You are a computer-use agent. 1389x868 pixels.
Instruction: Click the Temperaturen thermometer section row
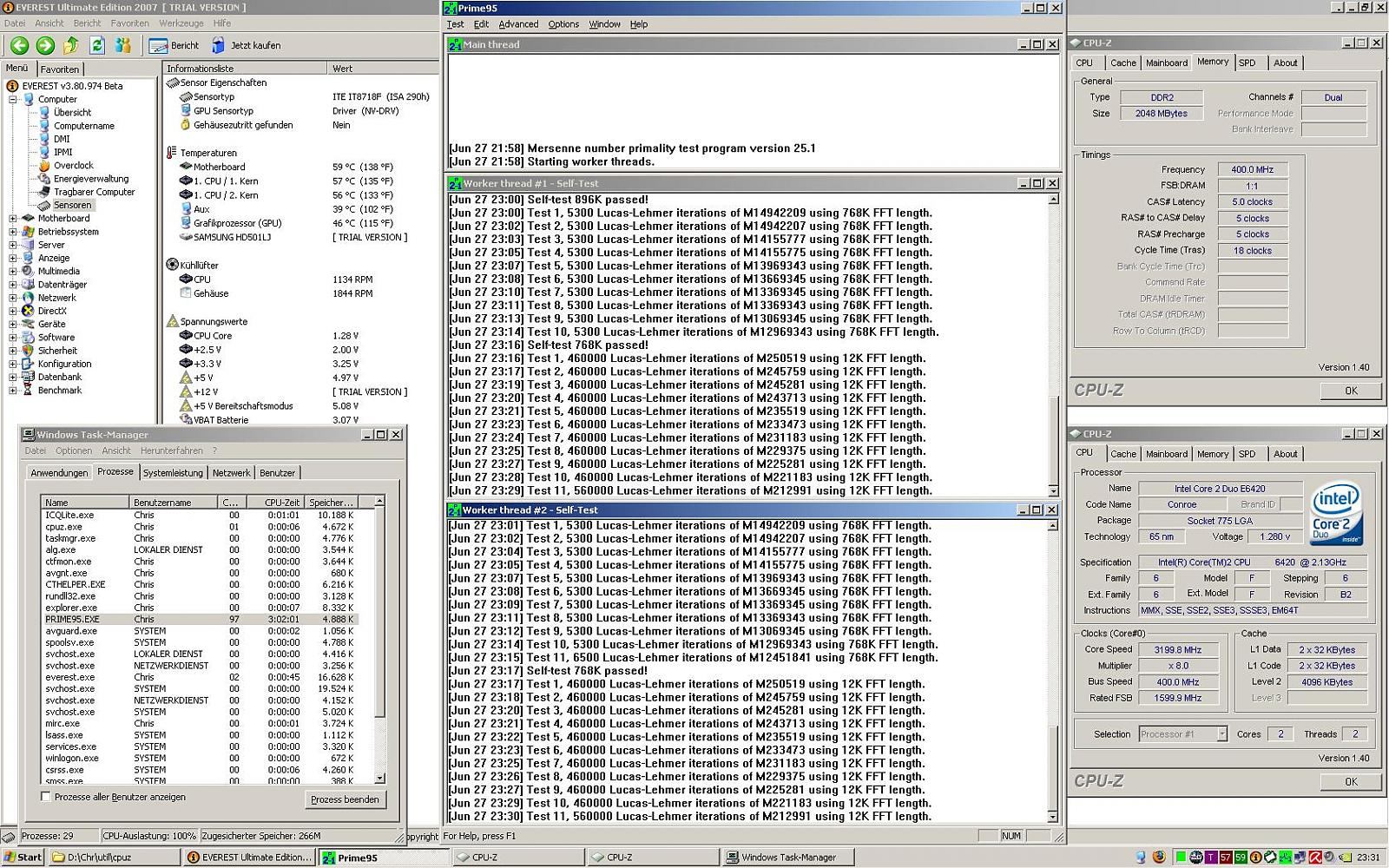[201, 153]
